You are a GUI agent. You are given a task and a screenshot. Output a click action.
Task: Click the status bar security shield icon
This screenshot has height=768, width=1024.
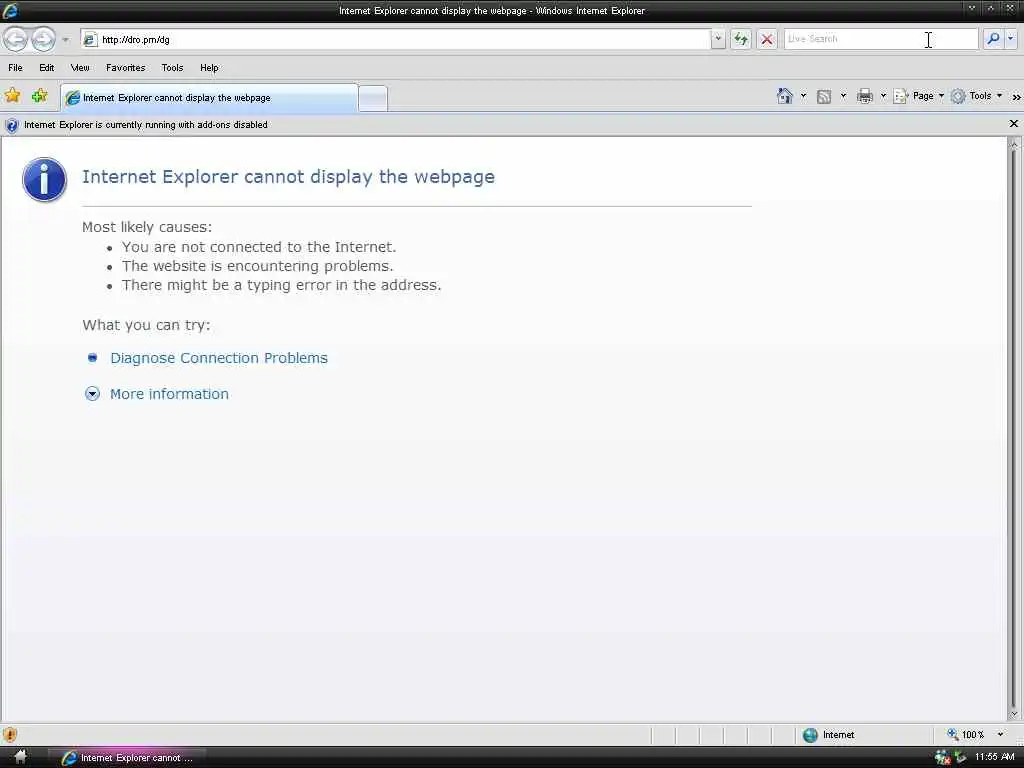point(10,735)
